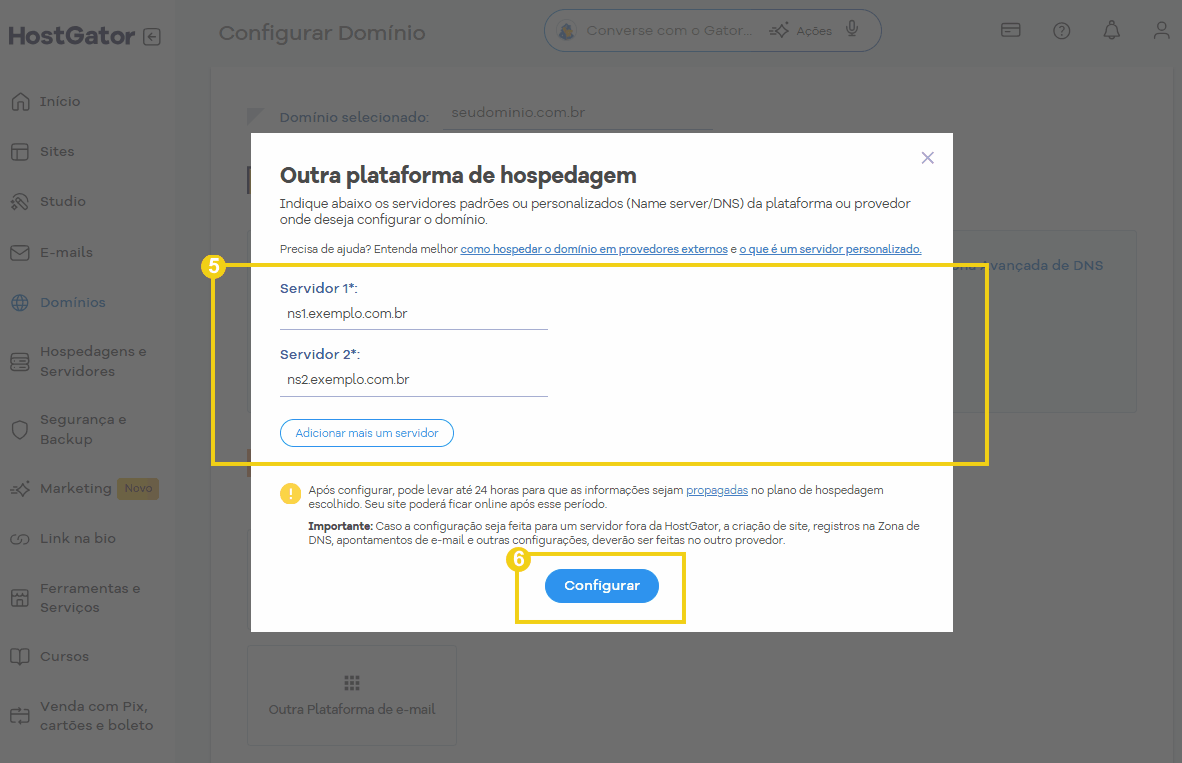Image resolution: width=1182 pixels, height=763 pixels.
Task: Select Domínios in the sidebar
Action: point(72,303)
